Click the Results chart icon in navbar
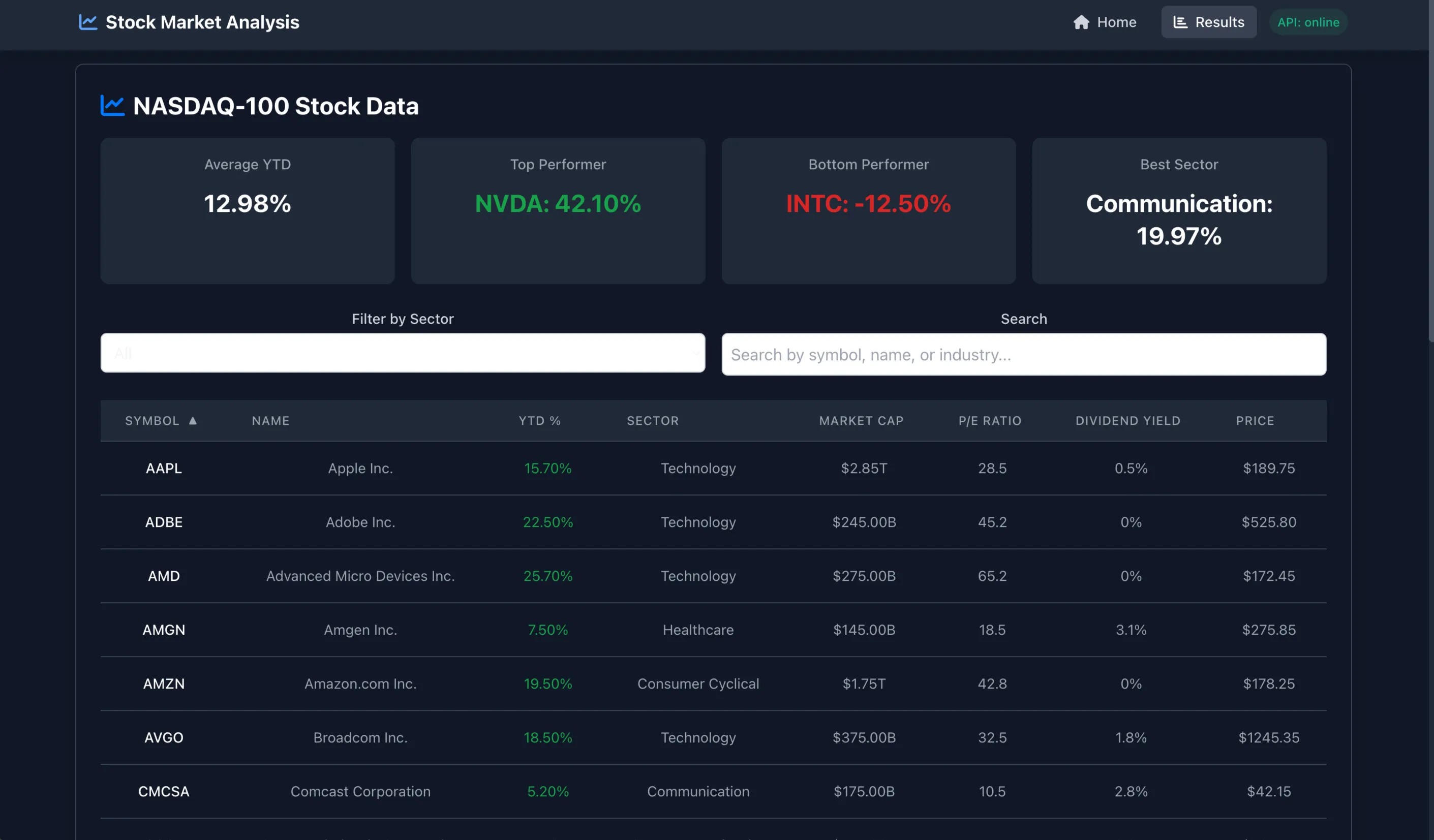 1180,22
